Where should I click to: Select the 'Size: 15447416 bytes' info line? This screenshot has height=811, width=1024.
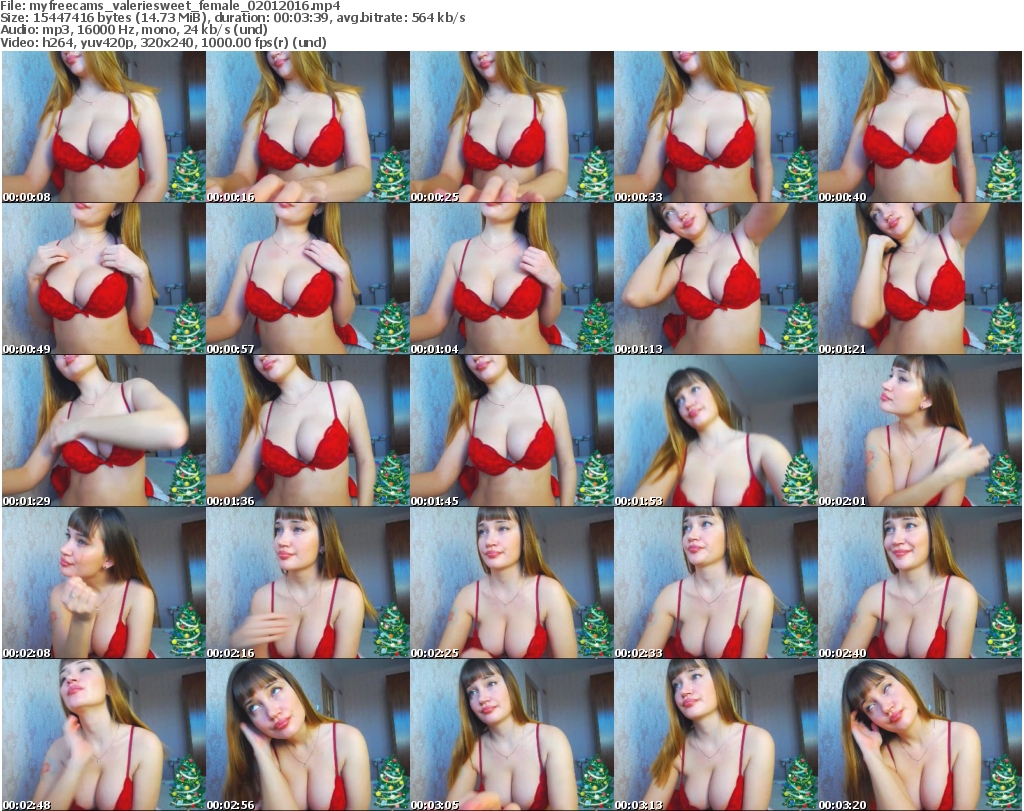pos(232,18)
